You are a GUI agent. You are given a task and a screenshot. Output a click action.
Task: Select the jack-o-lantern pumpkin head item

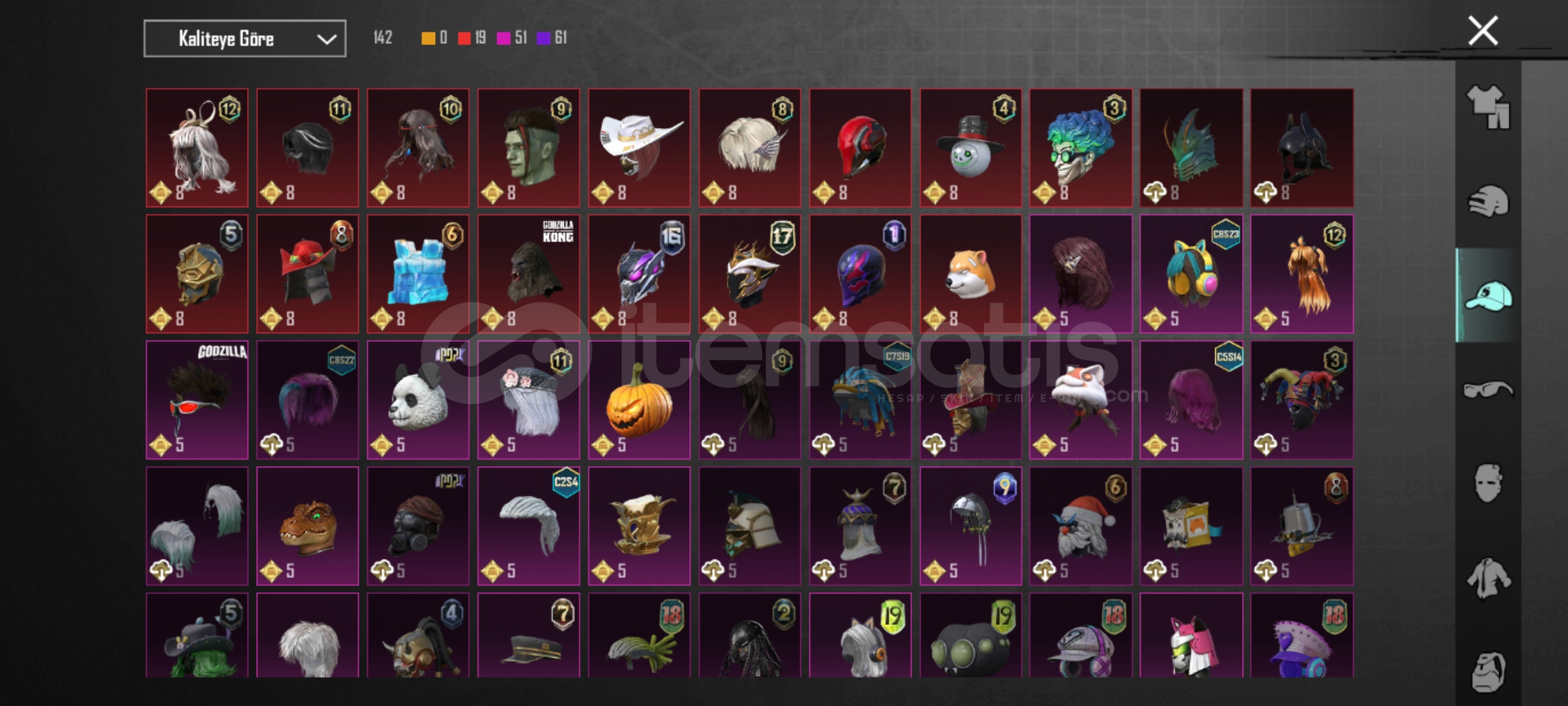coord(640,400)
